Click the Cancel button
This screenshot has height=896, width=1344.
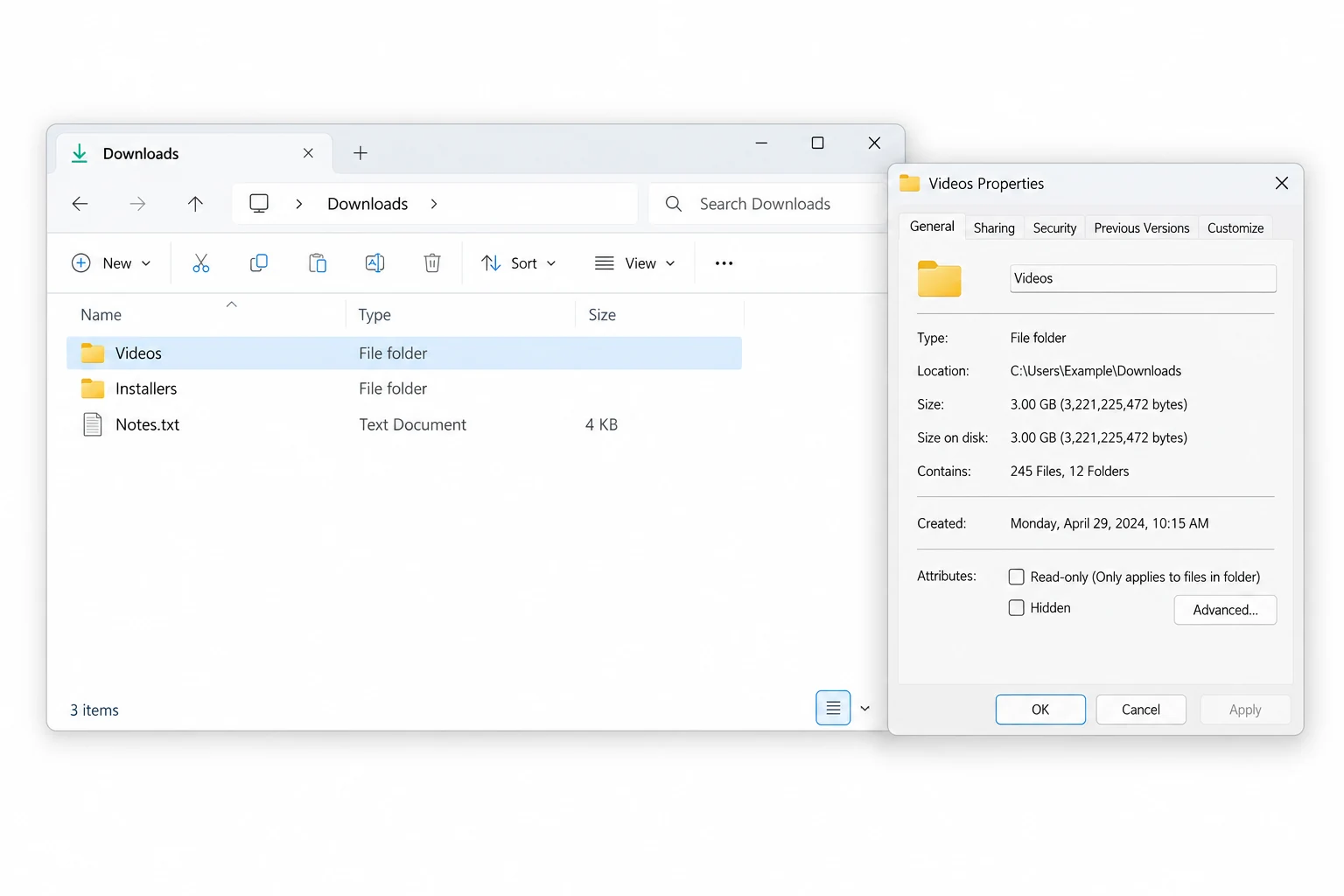click(1141, 710)
